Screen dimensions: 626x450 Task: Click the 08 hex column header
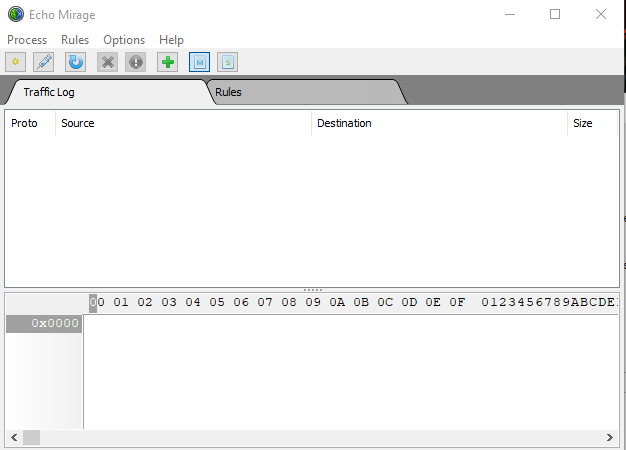pyautogui.click(x=289, y=302)
